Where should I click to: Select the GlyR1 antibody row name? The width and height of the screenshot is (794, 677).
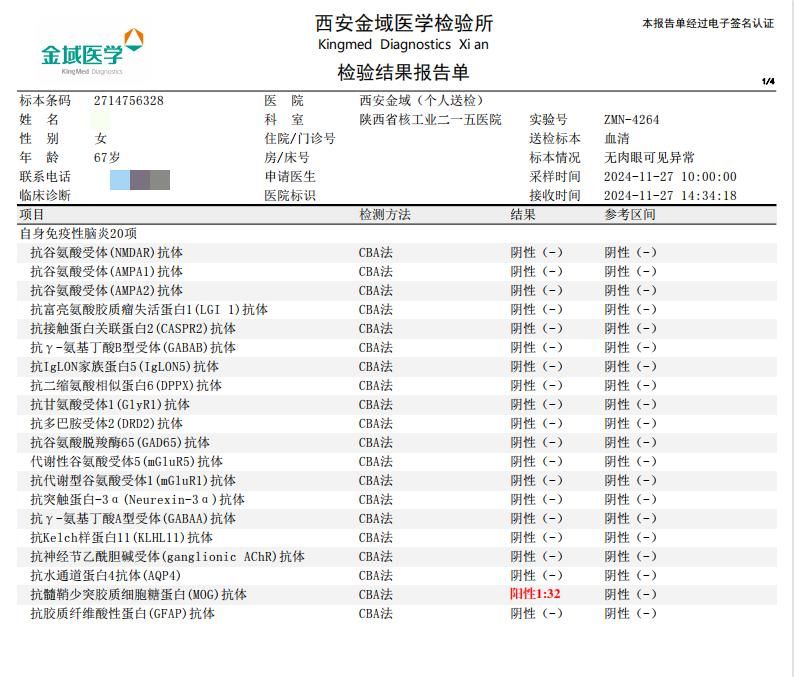coord(110,405)
